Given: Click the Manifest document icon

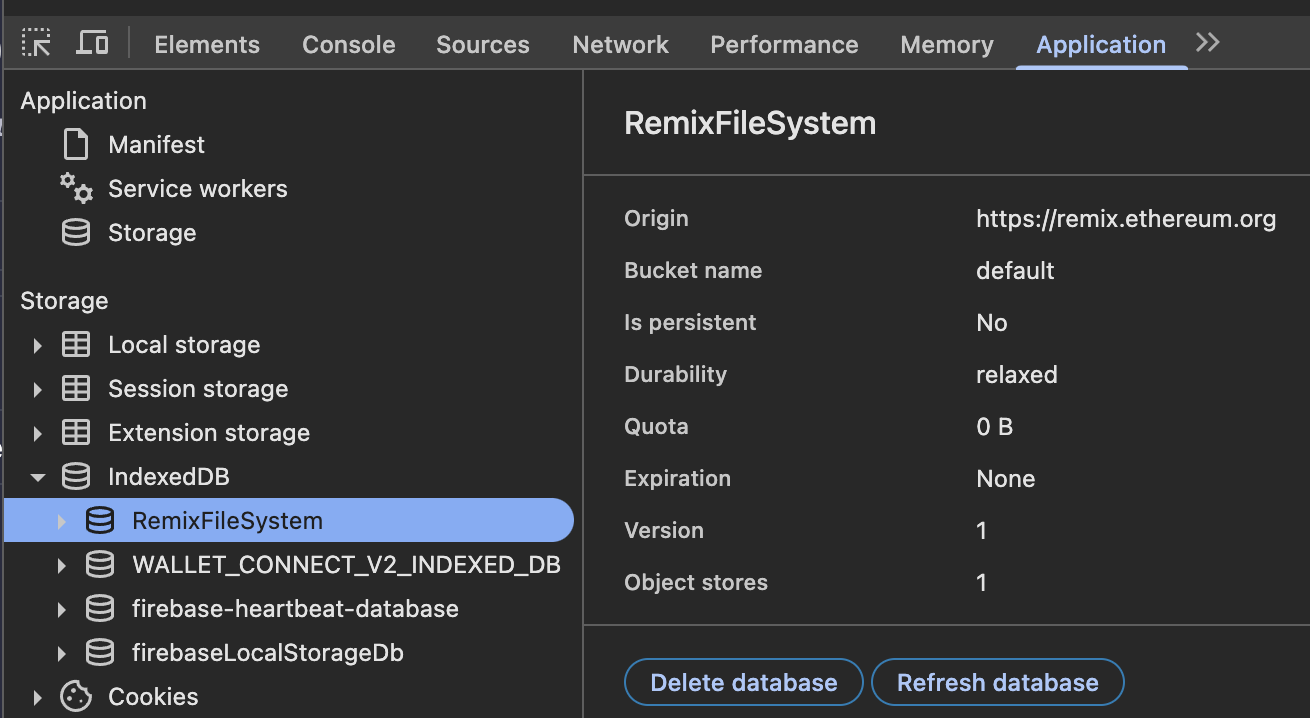Looking at the screenshot, I should coord(76,145).
